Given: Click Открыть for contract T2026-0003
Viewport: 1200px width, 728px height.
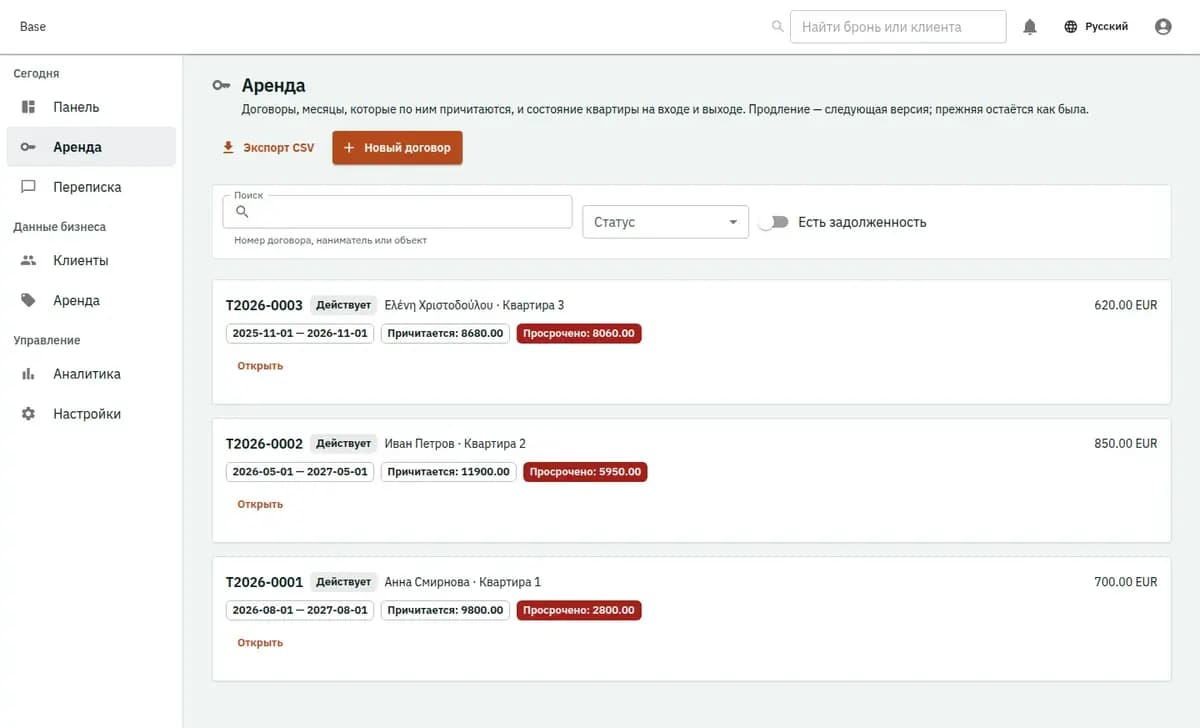Looking at the screenshot, I should [260, 366].
